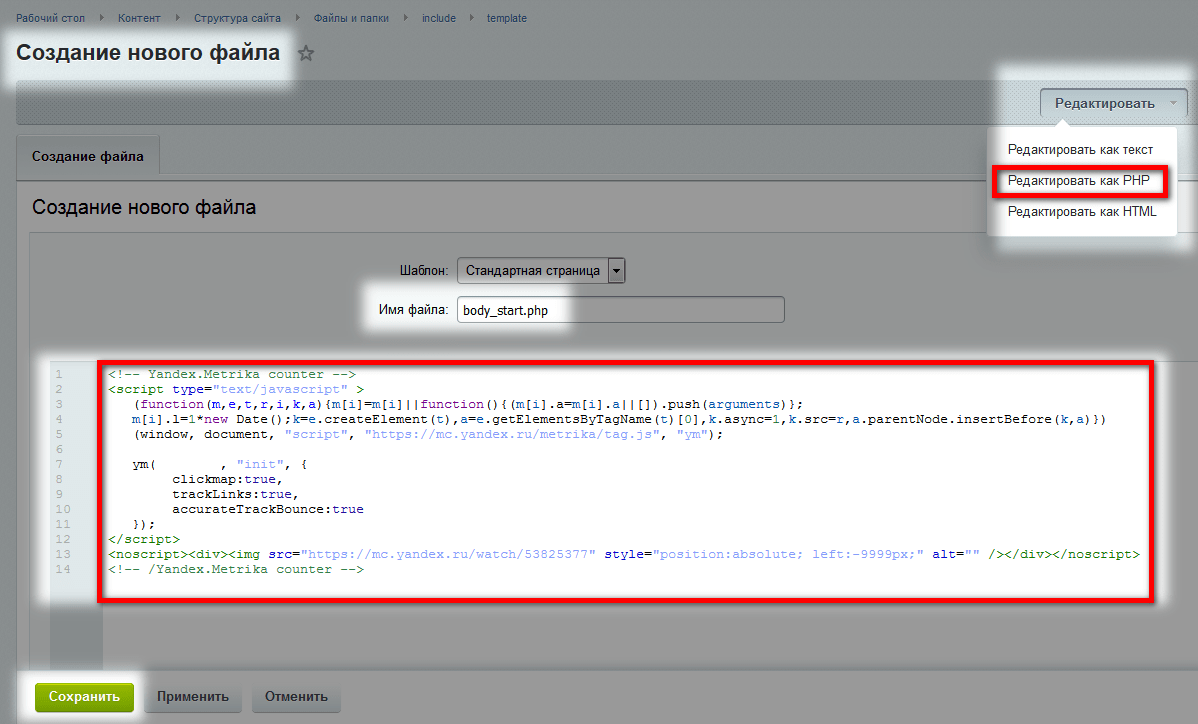Click the line with metrika/tag.js URL
1198x724 pixels.
pos(428,435)
